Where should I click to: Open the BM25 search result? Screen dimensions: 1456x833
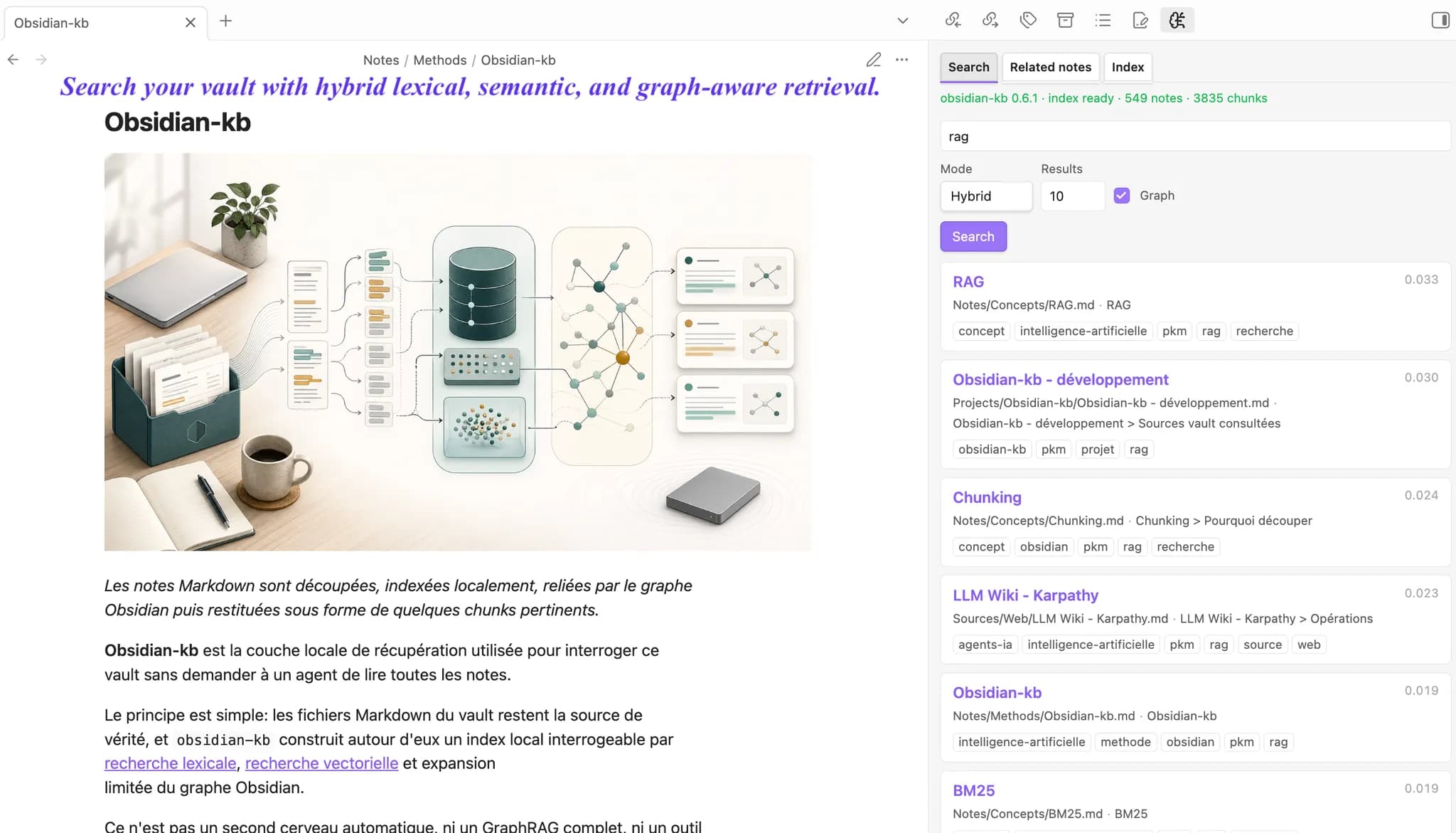[x=973, y=791]
